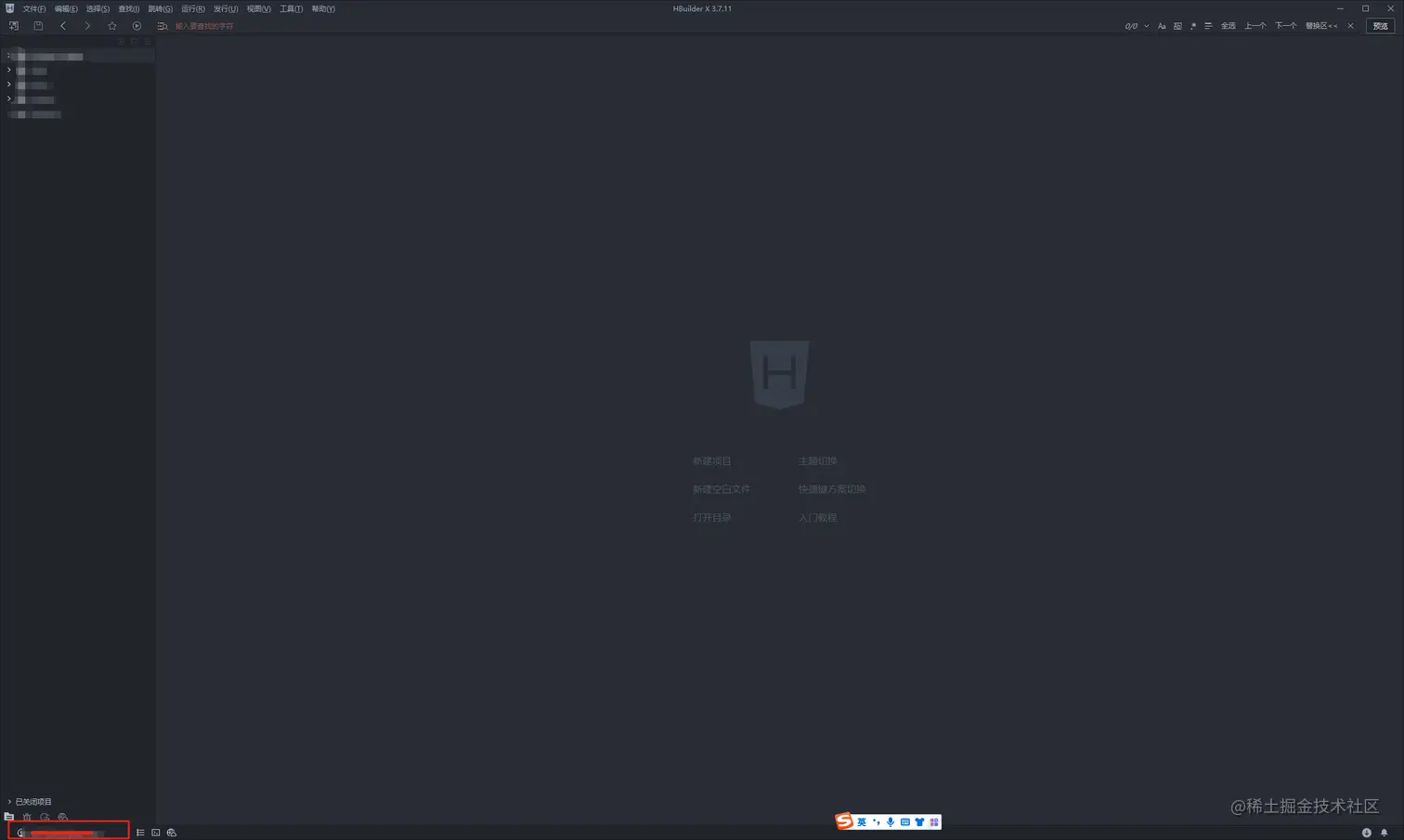Click the outline list icon in status bar
The width and height of the screenshot is (1404, 840).
tap(140, 833)
